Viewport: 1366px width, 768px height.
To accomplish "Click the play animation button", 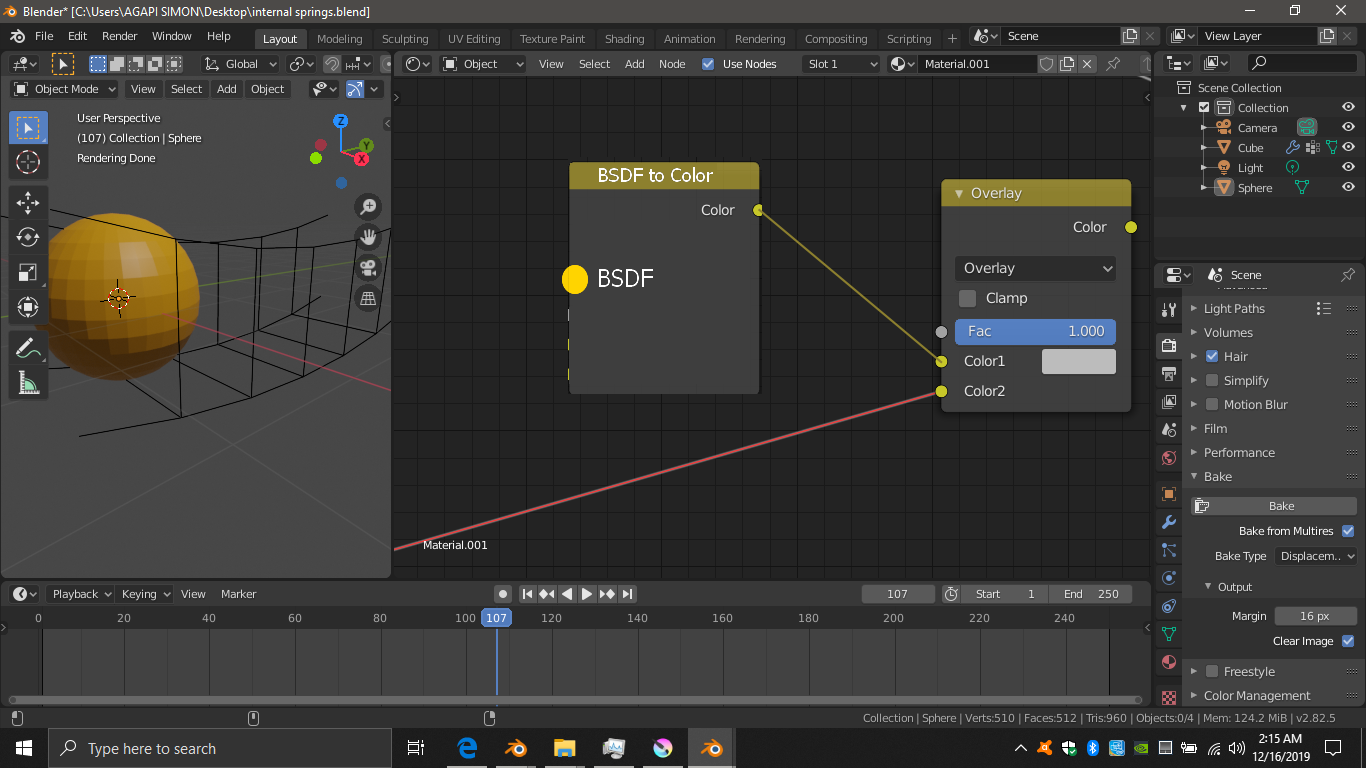I will click(587, 594).
